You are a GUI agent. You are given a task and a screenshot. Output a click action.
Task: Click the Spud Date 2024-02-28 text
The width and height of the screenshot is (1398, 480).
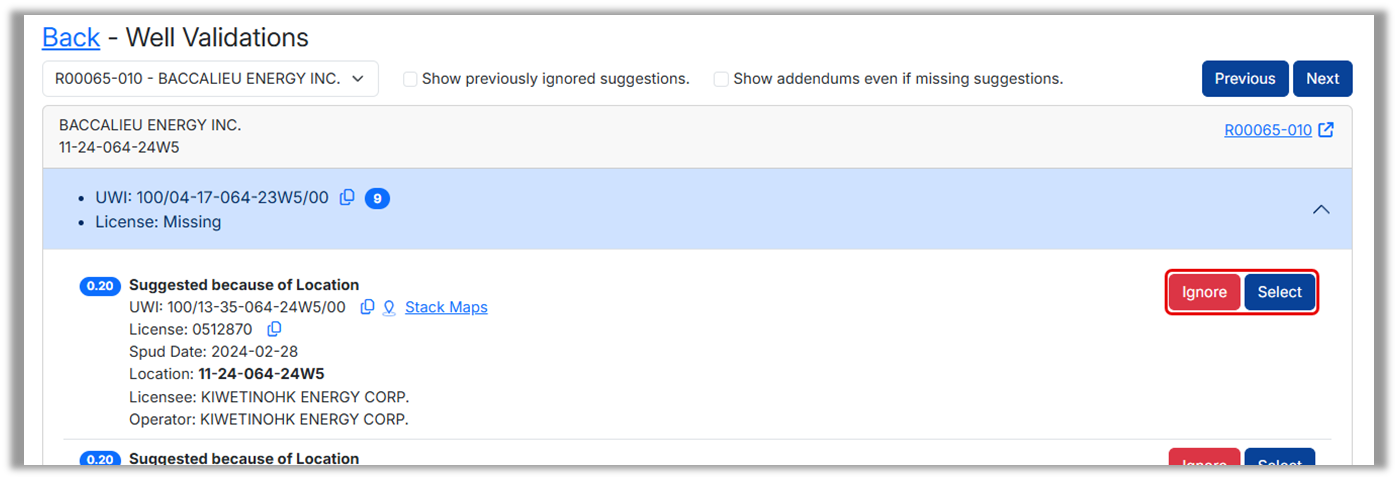(213, 351)
